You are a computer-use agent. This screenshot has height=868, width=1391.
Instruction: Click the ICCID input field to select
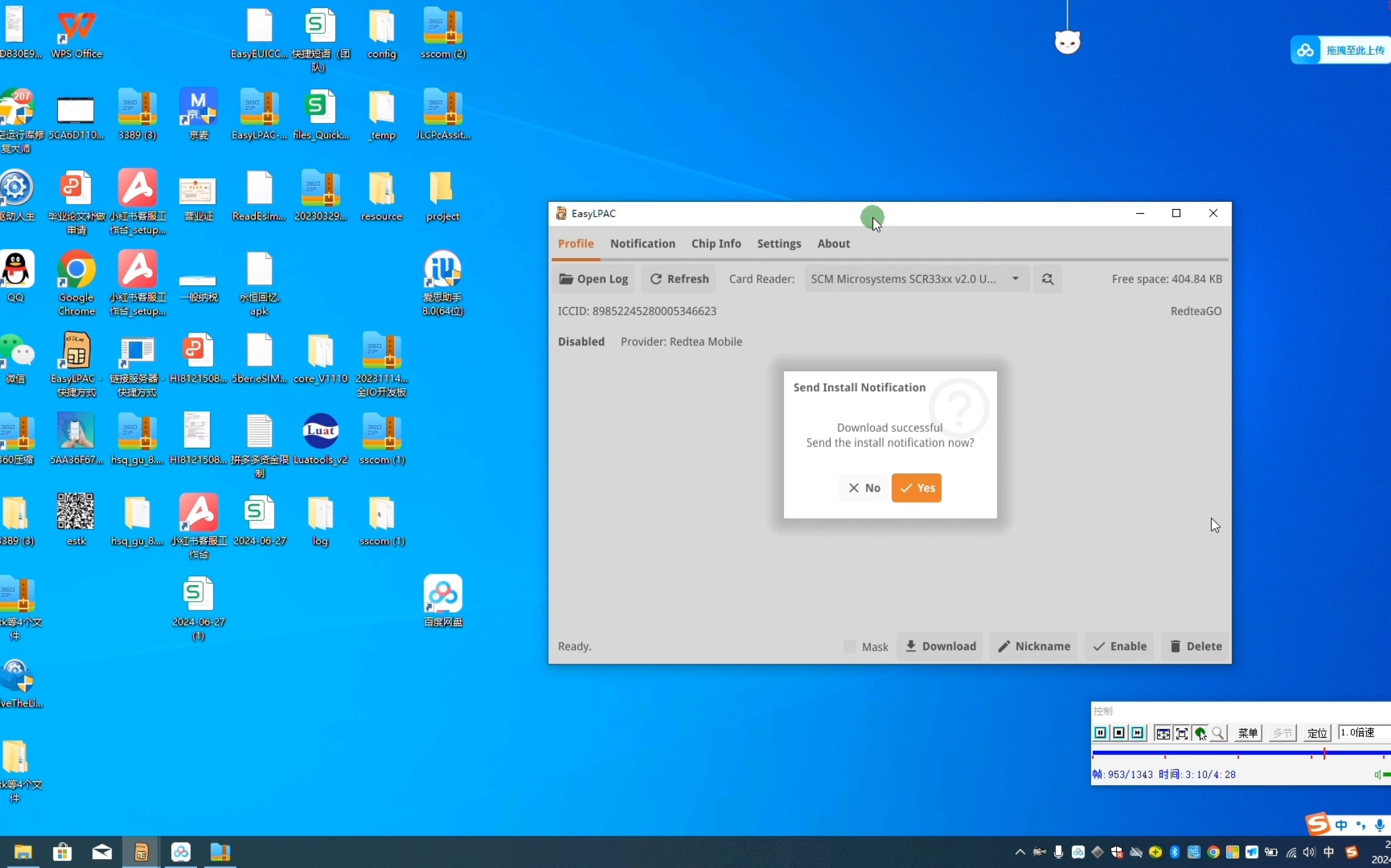(x=636, y=310)
